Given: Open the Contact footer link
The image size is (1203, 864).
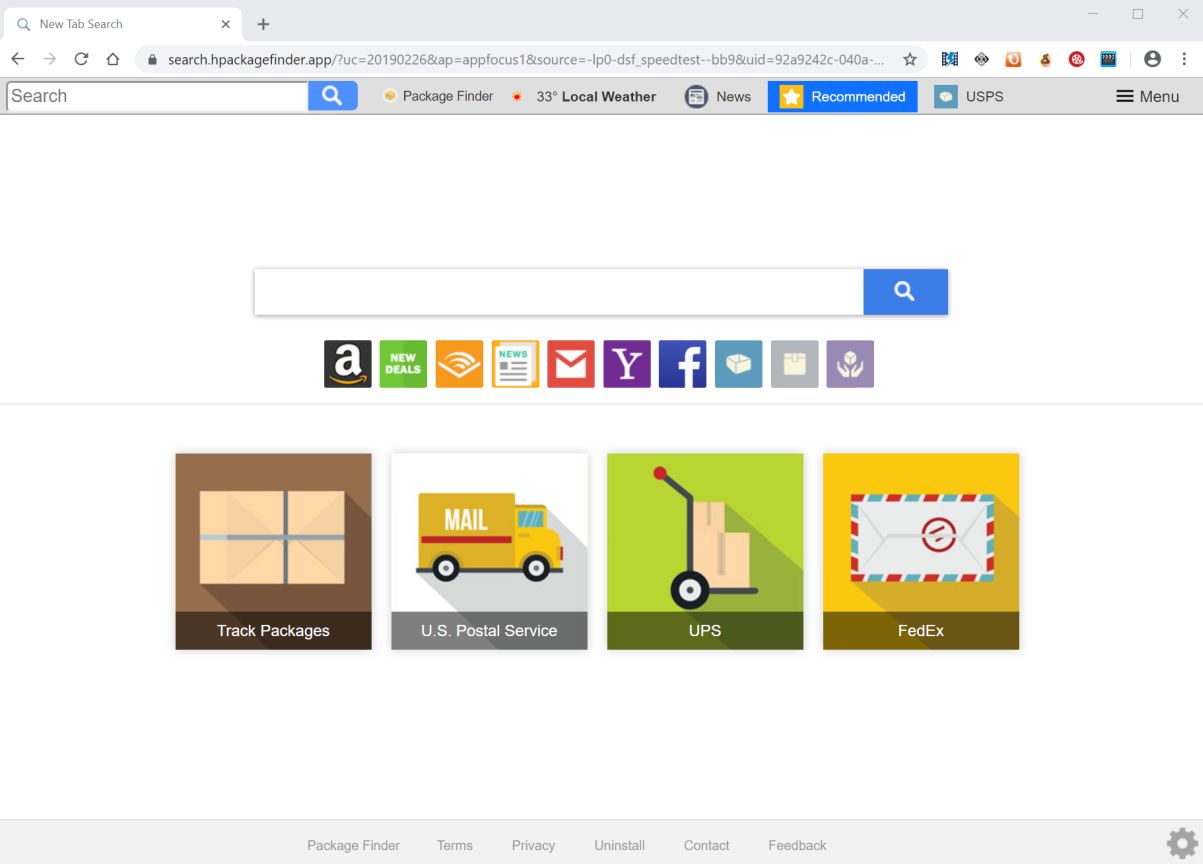Looking at the screenshot, I should [706, 845].
